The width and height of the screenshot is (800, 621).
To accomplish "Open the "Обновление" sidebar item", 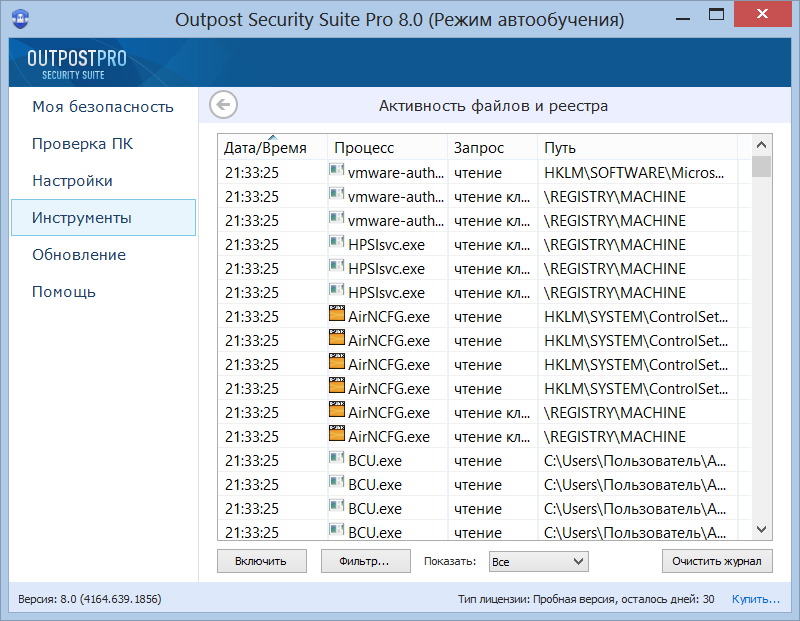I will (79, 255).
